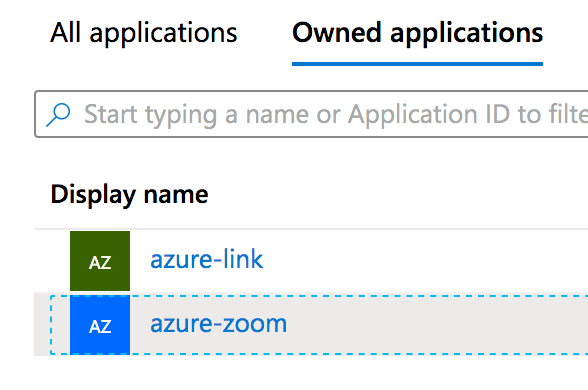This screenshot has width=588, height=390.
Task: Focus the name or Application ID filter box
Action: click(311, 114)
